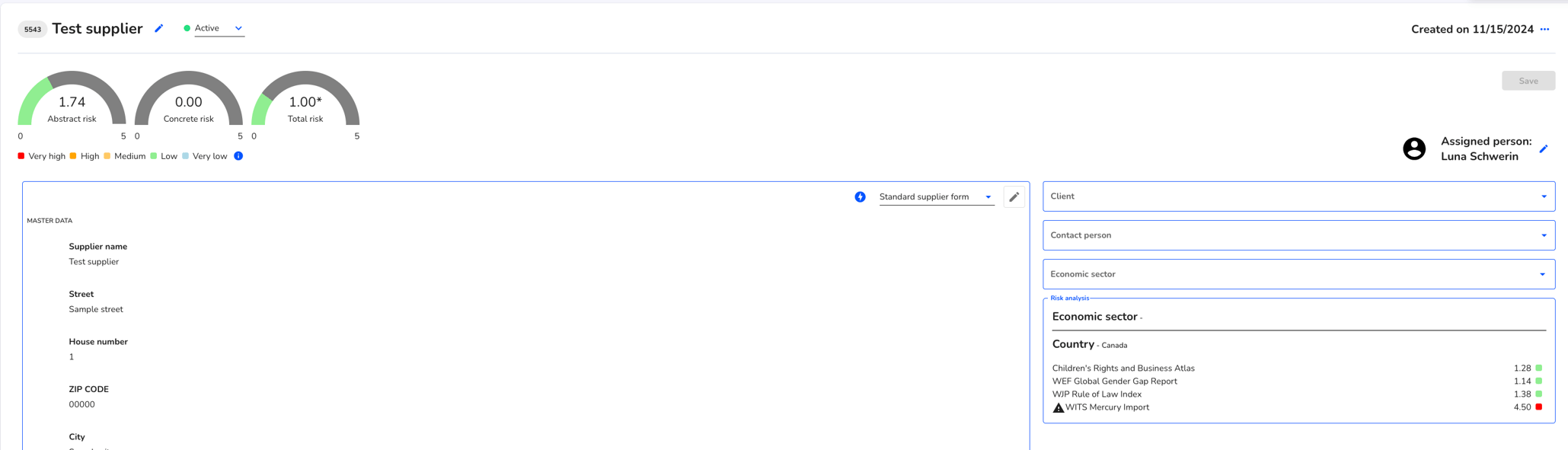Image resolution: width=1568 pixels, height=450 pixels.
Task: Click the WITS Mercury Import warning icon
Action: pyautogui.click(x=1058, y=408)
